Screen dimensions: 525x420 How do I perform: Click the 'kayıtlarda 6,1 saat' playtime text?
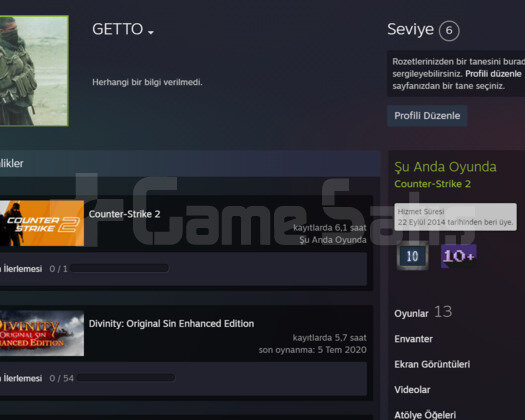pyautogui.click(x=329, y=228)
